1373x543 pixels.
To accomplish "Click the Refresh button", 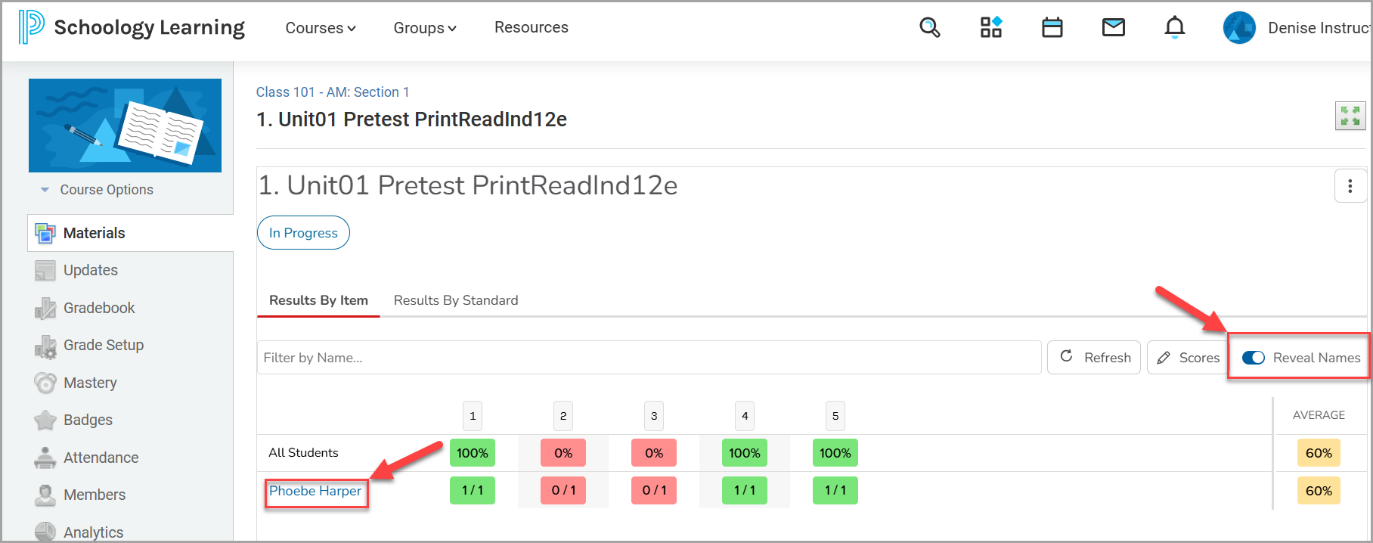I will tap(1094, 357).
